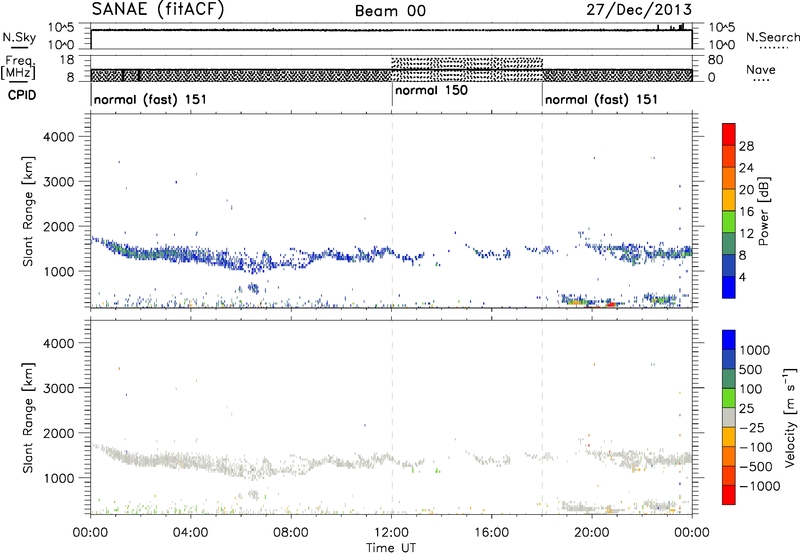The width and height of the screenshot is (800, 554).
Task: Click the red high-power echo near 20:40
Action: [611, 304]
